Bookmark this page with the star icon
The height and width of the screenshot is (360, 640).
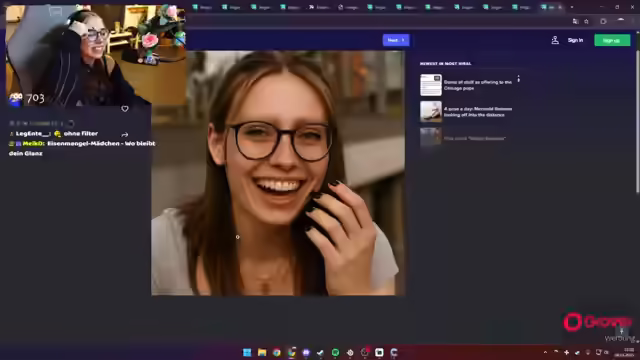586,21
